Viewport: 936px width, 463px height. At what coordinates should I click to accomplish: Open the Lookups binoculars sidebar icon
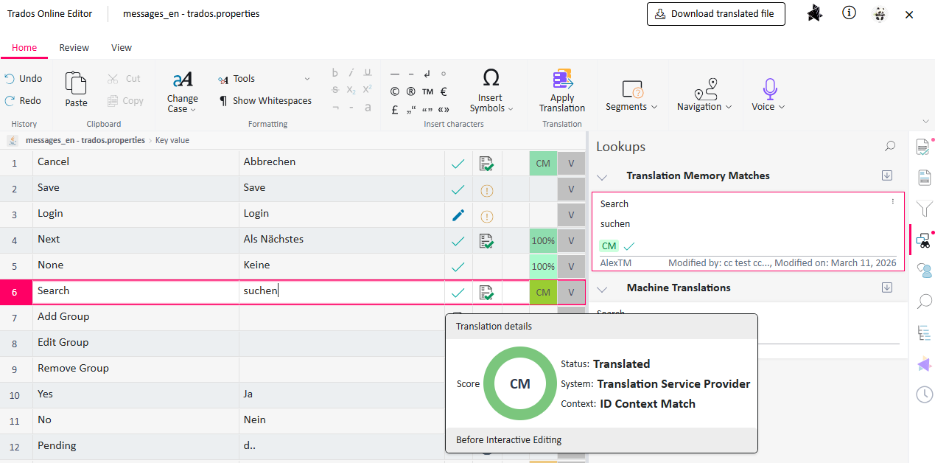[x=923, y=240]
